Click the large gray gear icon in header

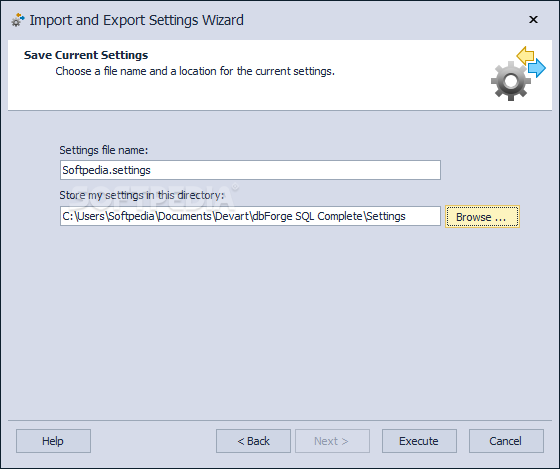point(511,81)
